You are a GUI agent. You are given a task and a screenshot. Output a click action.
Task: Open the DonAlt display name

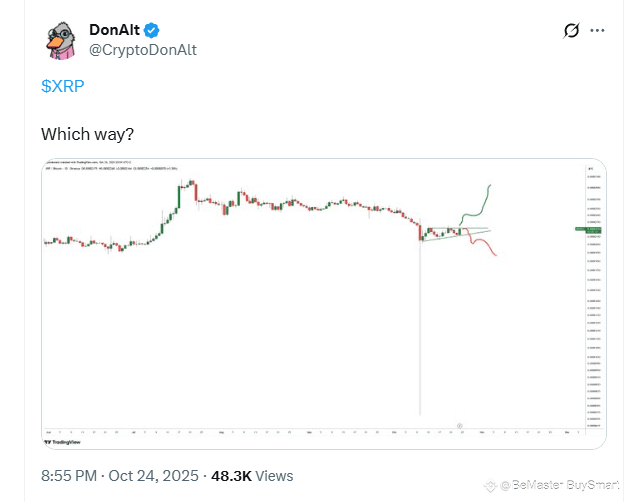click(x=114, y=30)
